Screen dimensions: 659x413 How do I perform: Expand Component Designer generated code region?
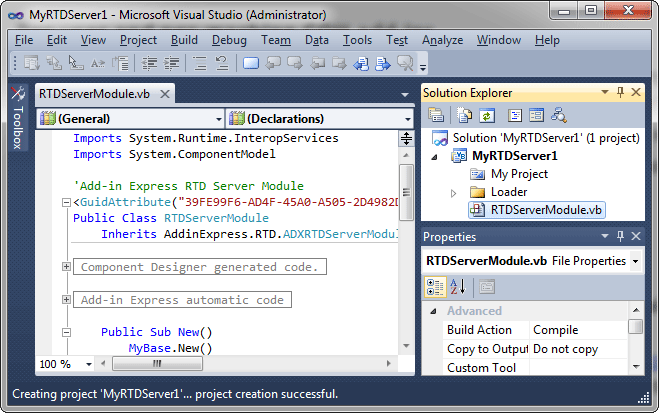66,266
